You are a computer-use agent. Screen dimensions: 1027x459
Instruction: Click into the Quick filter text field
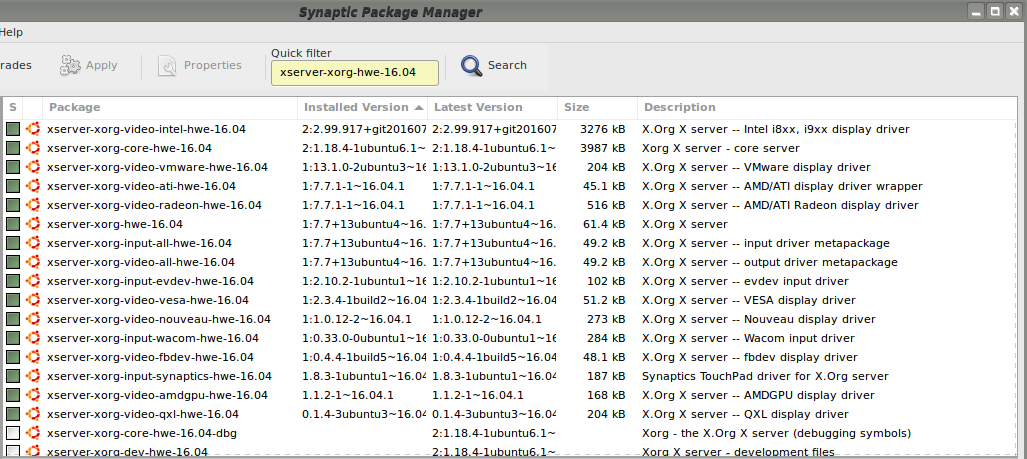355,73
